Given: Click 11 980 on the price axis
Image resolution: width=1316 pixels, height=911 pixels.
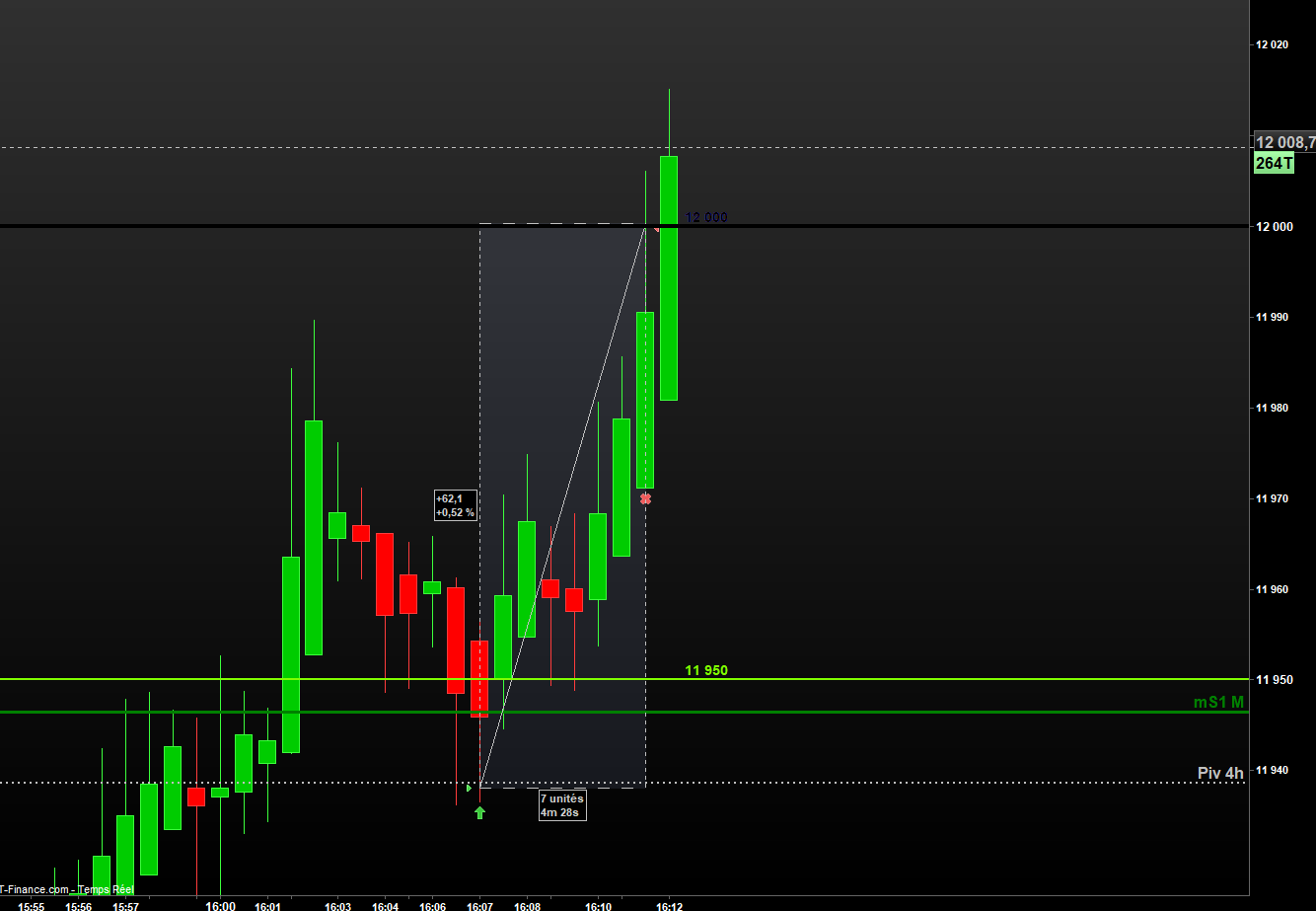Looking at the screenshot, I should [1271, 408].
